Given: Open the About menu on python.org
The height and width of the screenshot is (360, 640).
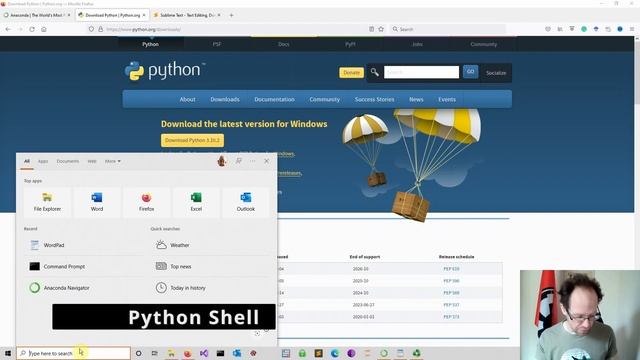Looking at the screenshot, I should pos(187,99).
